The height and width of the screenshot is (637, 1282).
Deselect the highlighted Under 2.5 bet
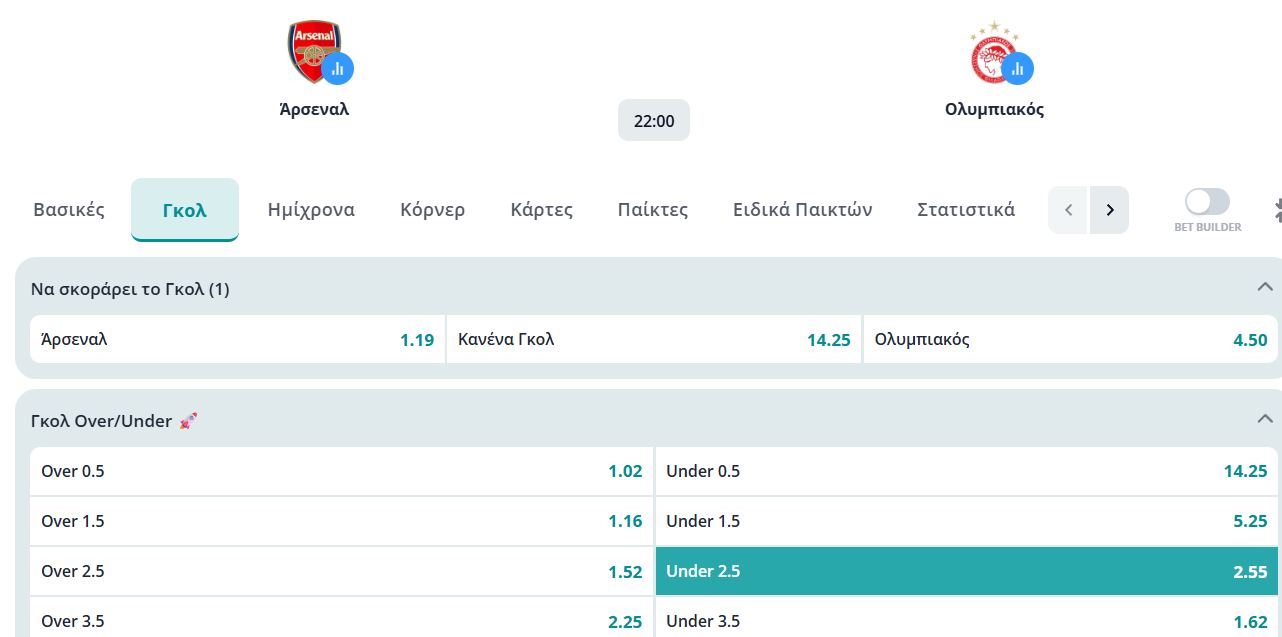click(x=967, y=571)
